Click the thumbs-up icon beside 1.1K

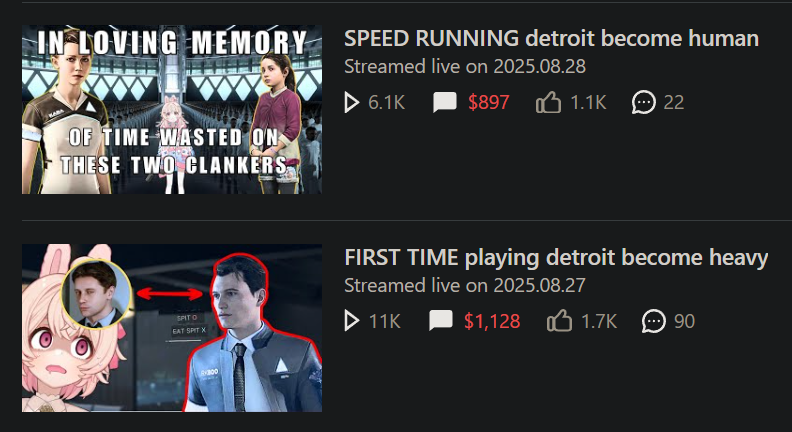pyautogui.click(x=549, y=102)
